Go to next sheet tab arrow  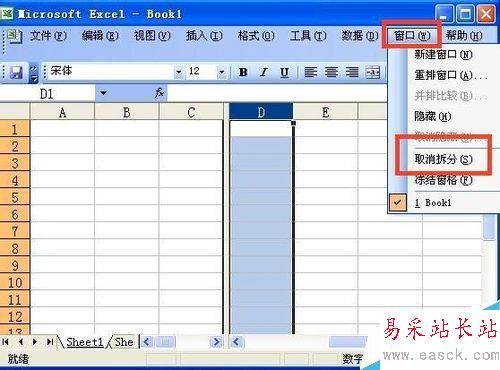tap(35, 342)
